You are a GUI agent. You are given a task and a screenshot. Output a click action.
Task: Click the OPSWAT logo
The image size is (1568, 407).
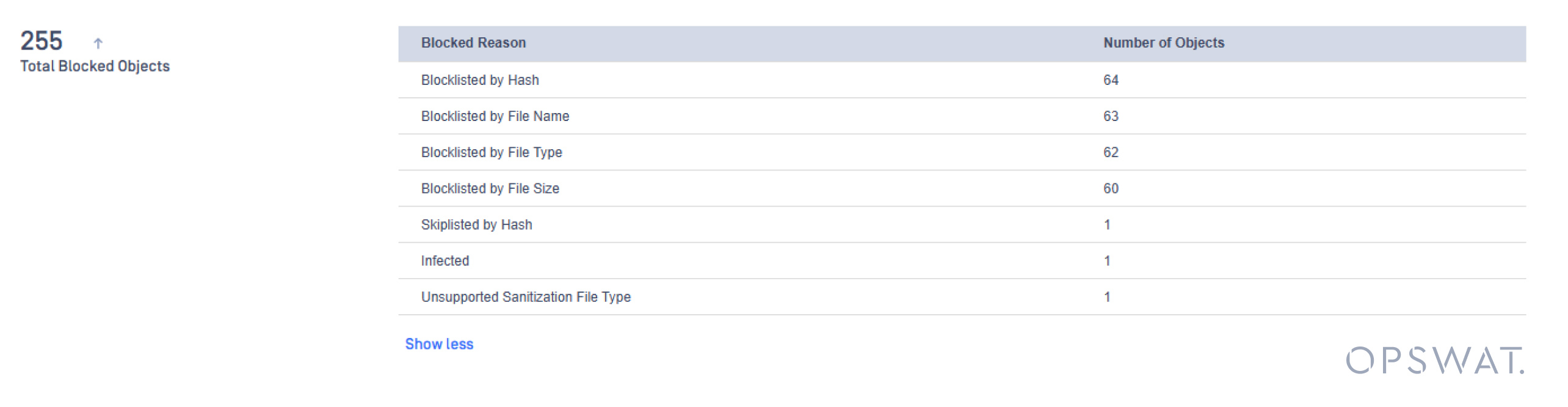tap(1434, 361)
